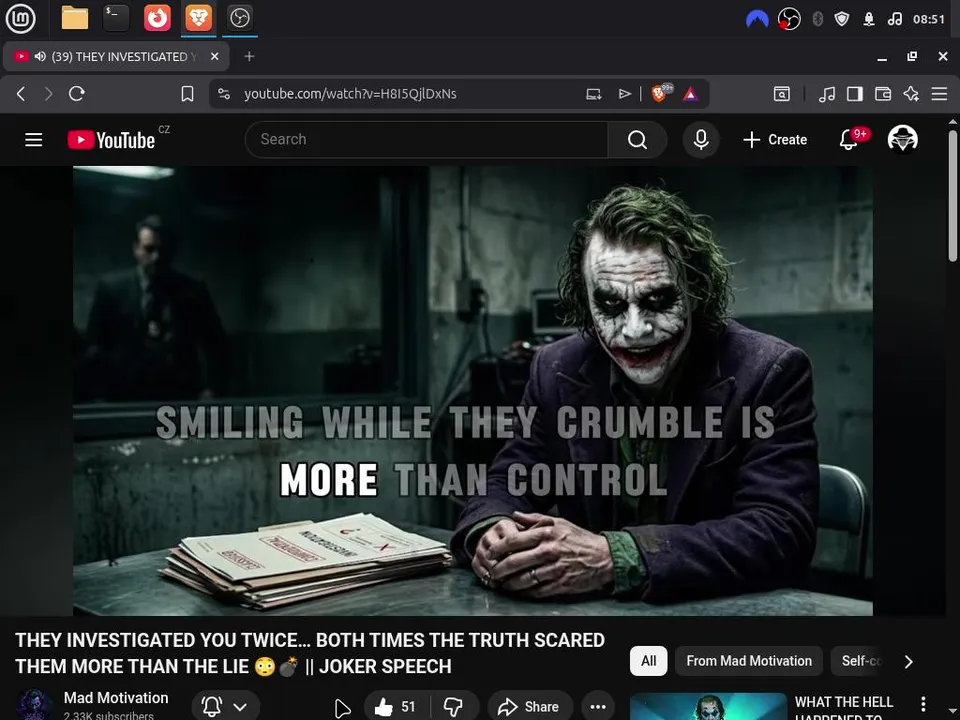The width and height of the screenshot is (960, 720).
Task: Open Brave media control music icon
Action: pos(827,94)
